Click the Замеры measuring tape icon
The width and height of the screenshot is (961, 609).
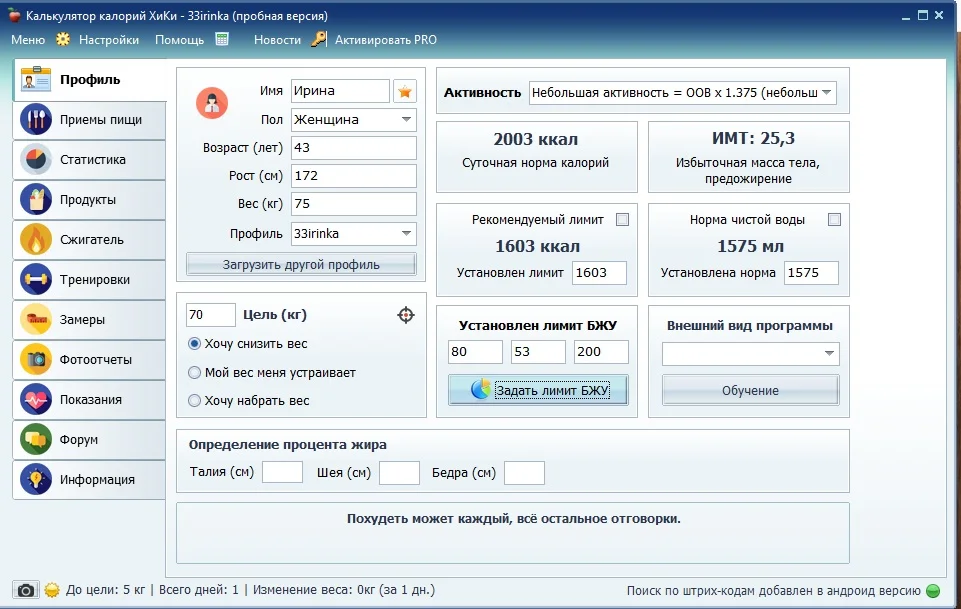36,319
